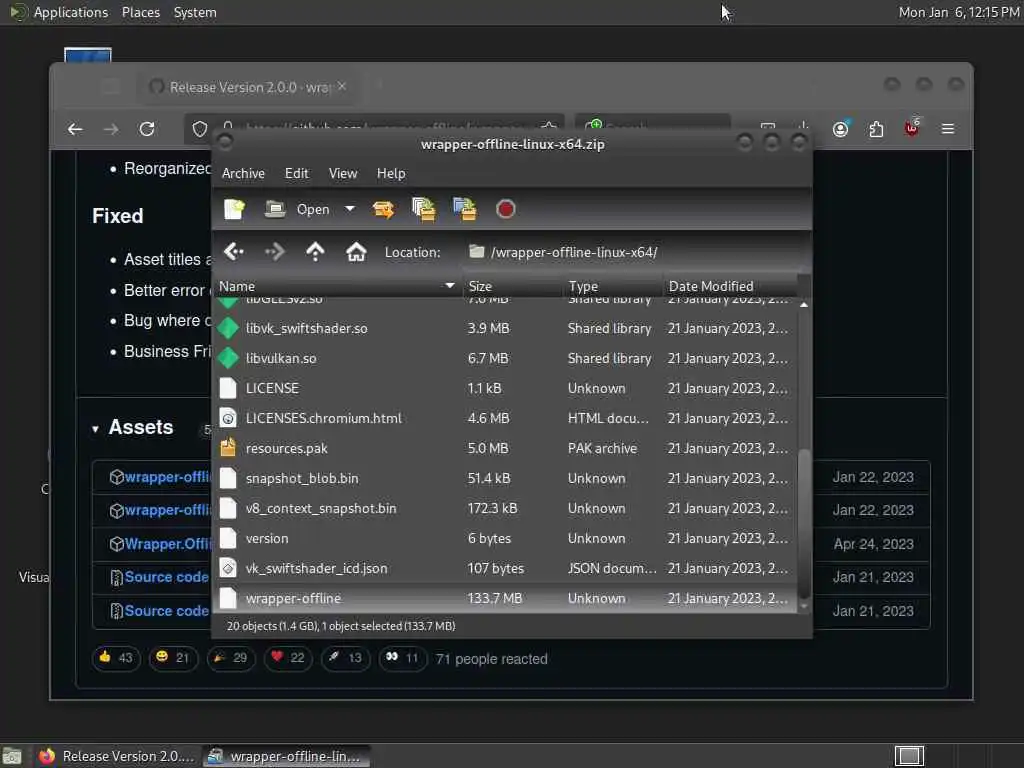Click the Location path field

pyautogui.click(x=635, y=252)
